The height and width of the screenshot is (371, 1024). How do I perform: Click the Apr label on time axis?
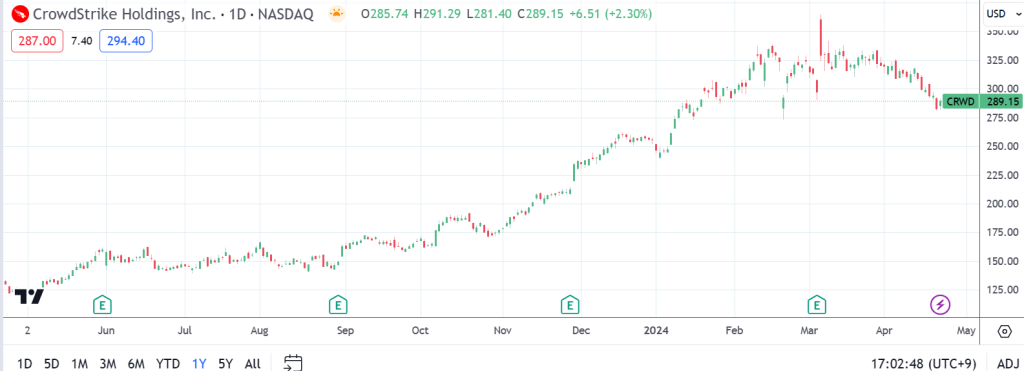884,331
